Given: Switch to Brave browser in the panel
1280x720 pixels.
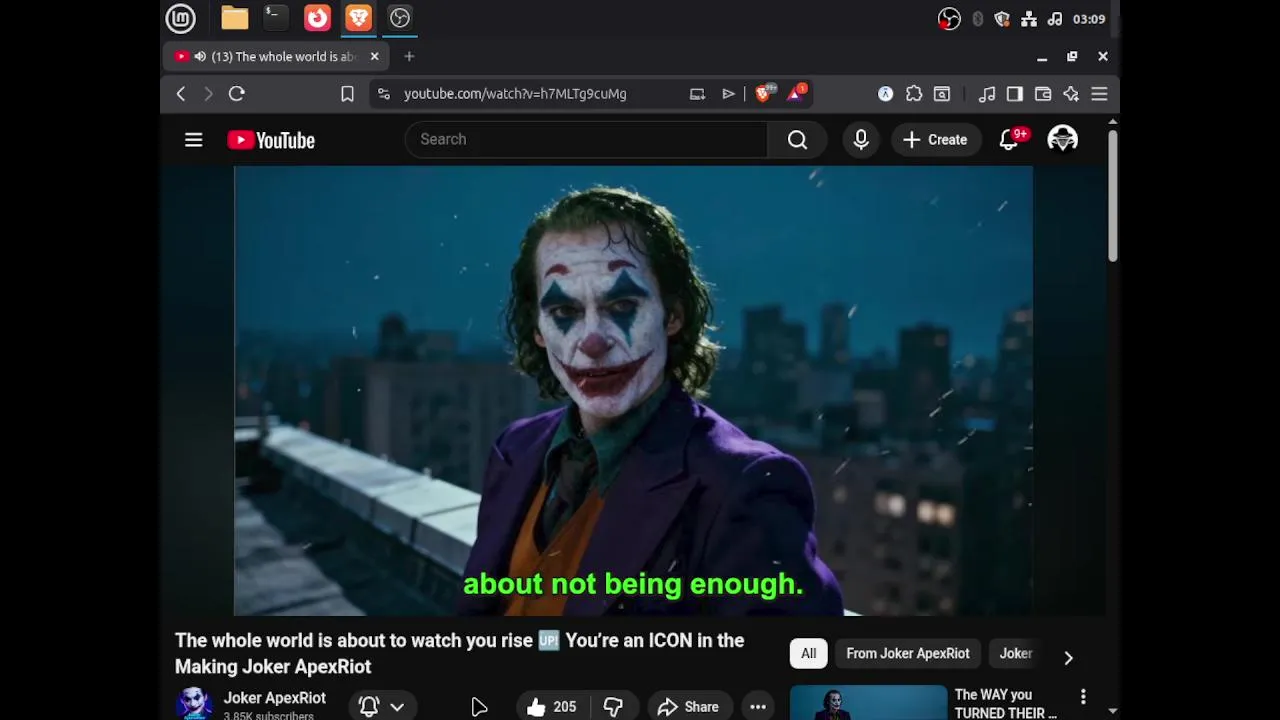Looking at the screenshot, I should [x=358, y=18].
